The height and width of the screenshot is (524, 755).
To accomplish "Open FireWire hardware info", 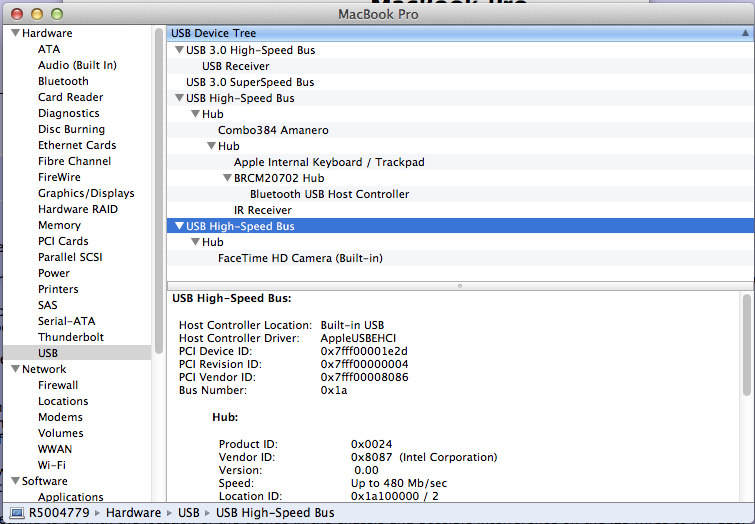I will click(59, 177).
